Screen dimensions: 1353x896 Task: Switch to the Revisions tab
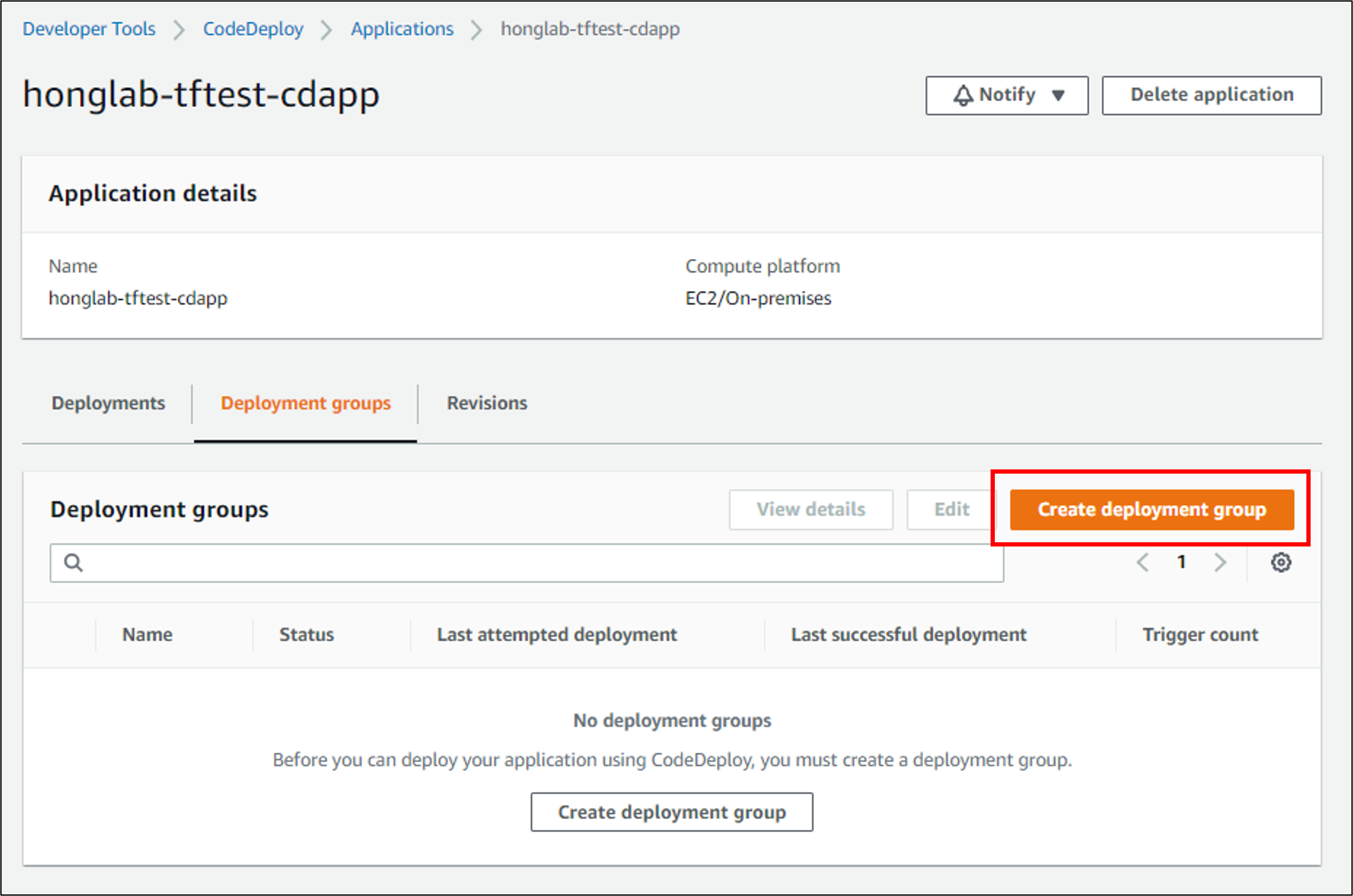tap(487, 403)
